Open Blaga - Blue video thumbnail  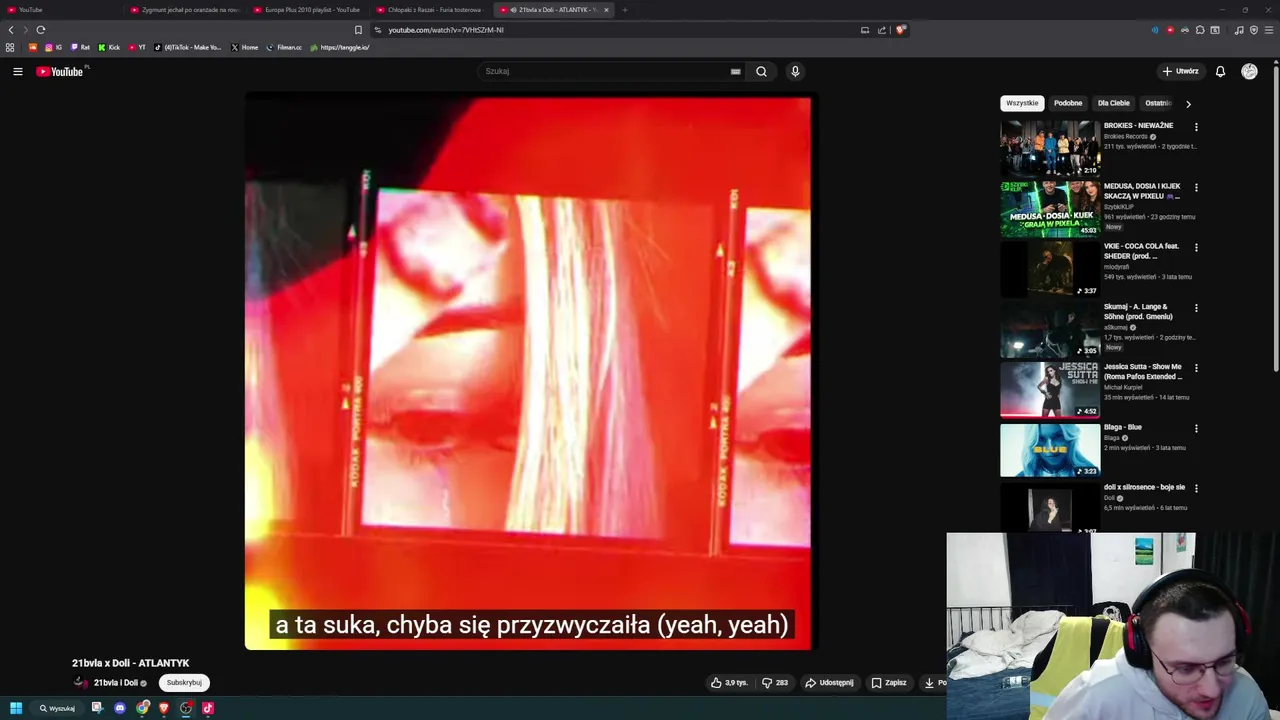1050,450
